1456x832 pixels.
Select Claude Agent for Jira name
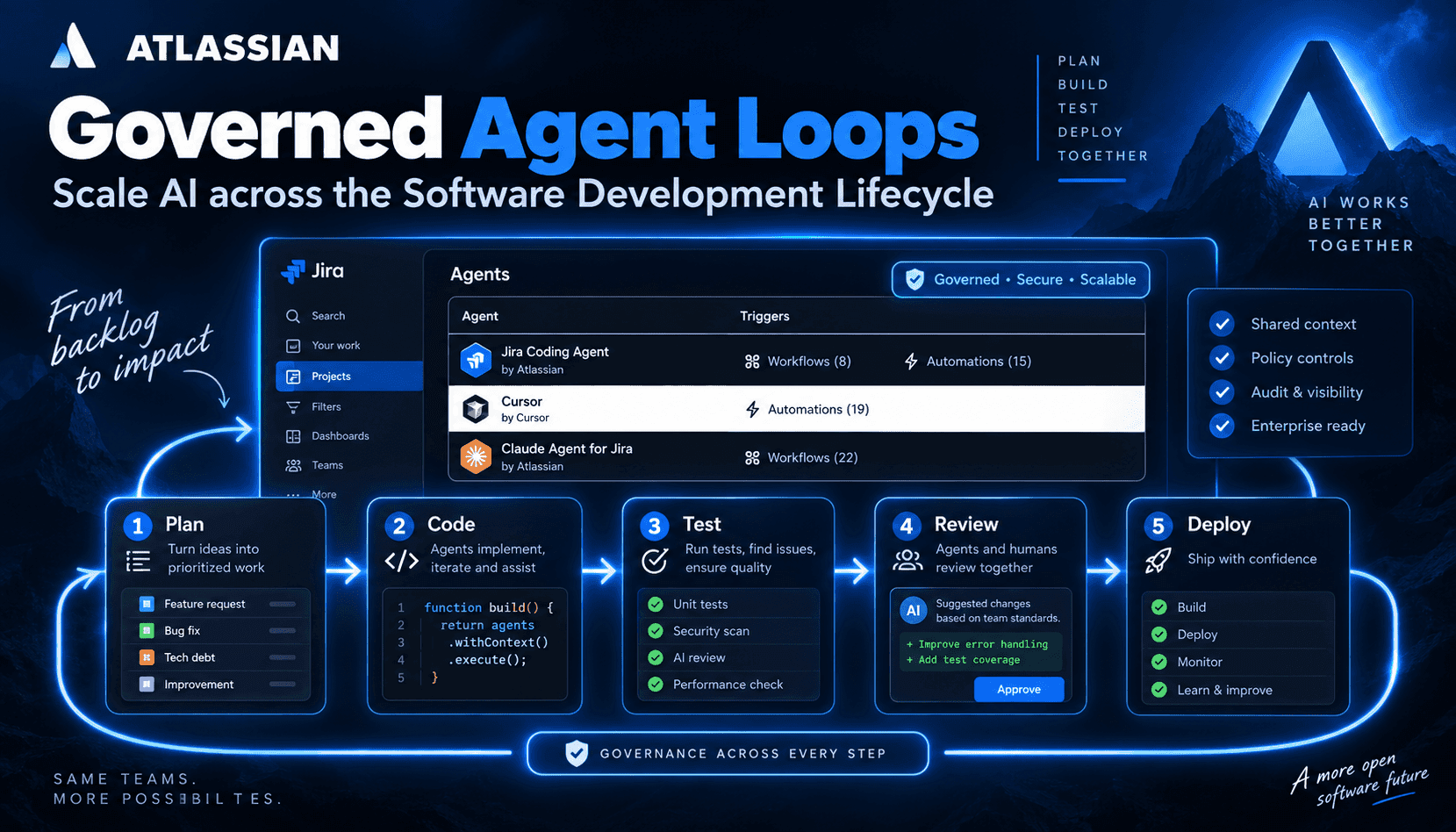pos(566,448)
